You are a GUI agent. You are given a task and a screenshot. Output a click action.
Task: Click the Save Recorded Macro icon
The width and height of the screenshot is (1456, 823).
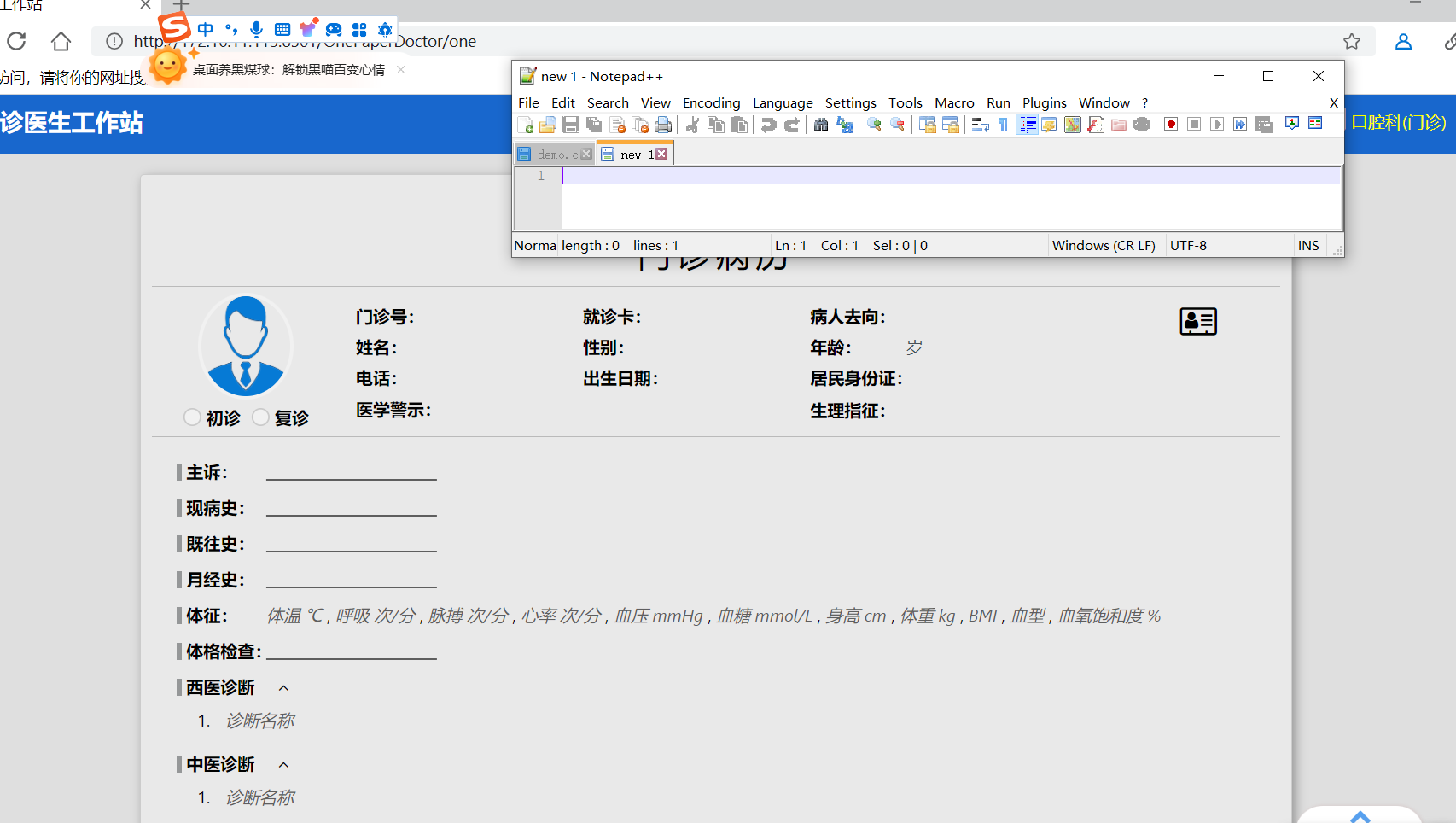point(1264,125)
